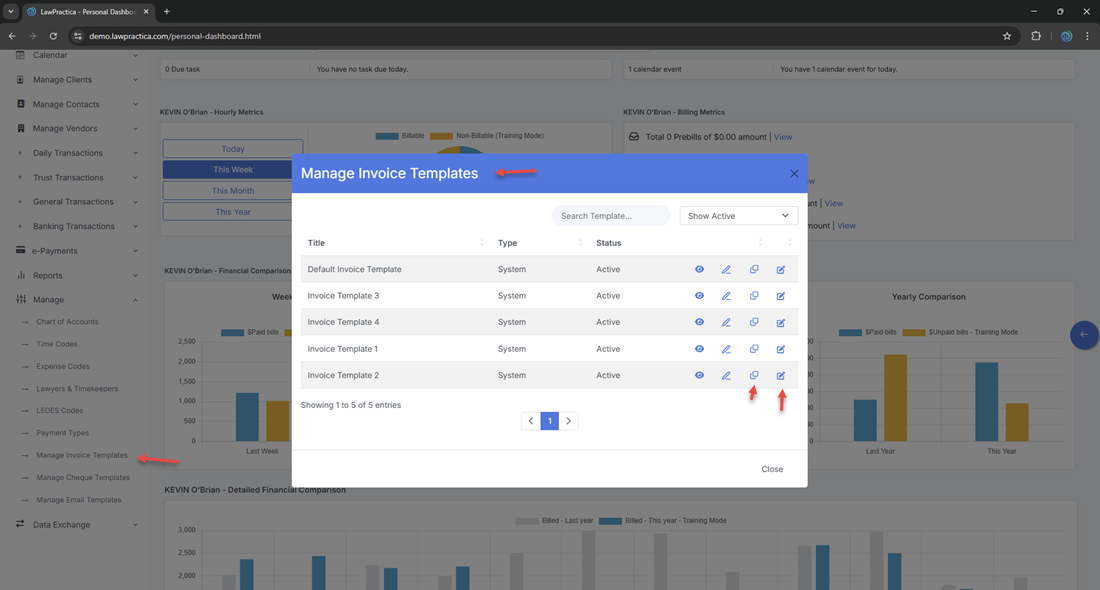The height and width of the screenshot is (590, 1100).
Task: View Invoice Template 4 with eye icon
Action: pos(699,322)
